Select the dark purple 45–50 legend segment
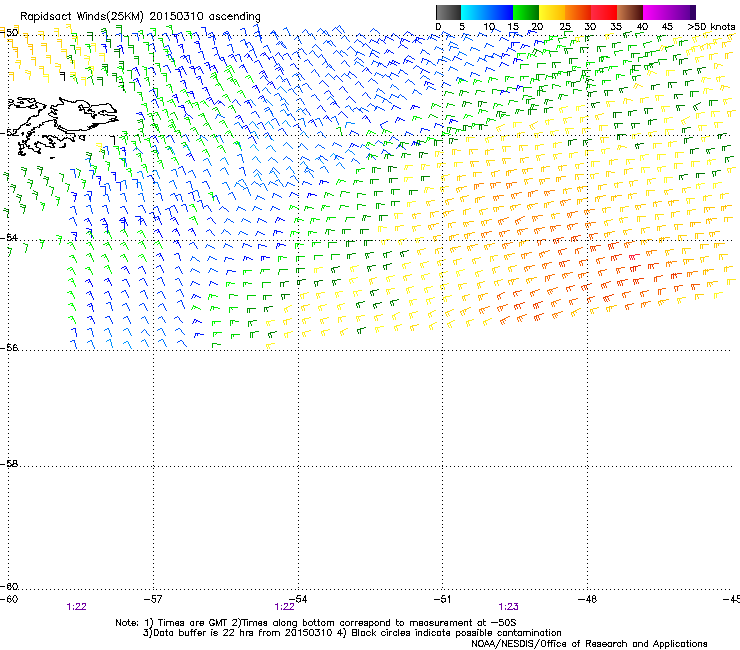Viewport: 740px width, 650px height. [682, 12]
